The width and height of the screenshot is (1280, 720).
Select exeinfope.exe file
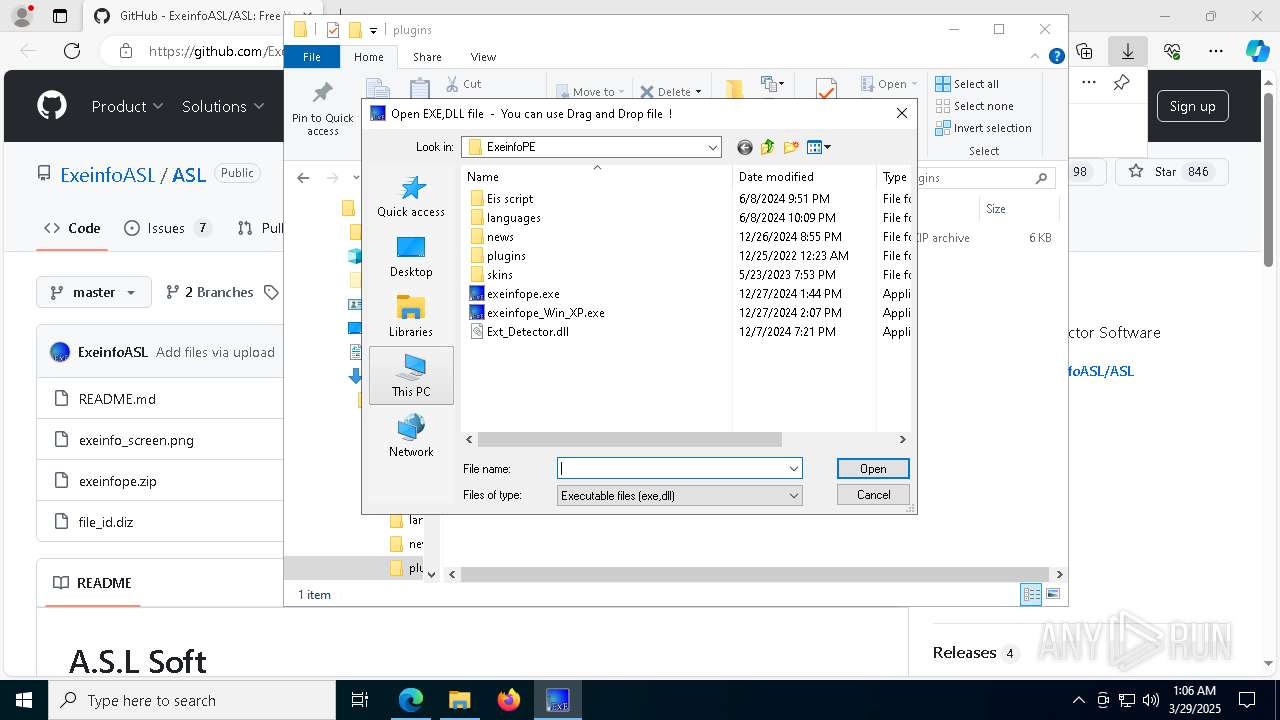click(515, 293)
